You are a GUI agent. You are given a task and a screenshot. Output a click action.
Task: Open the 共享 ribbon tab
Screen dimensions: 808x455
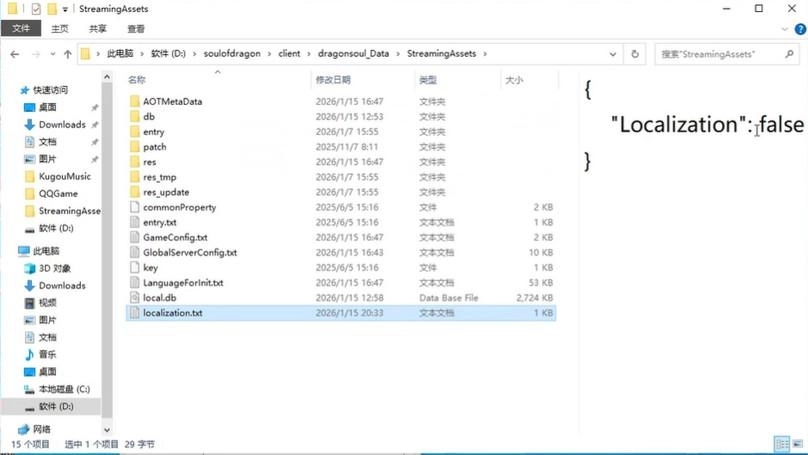coord(97,29)
